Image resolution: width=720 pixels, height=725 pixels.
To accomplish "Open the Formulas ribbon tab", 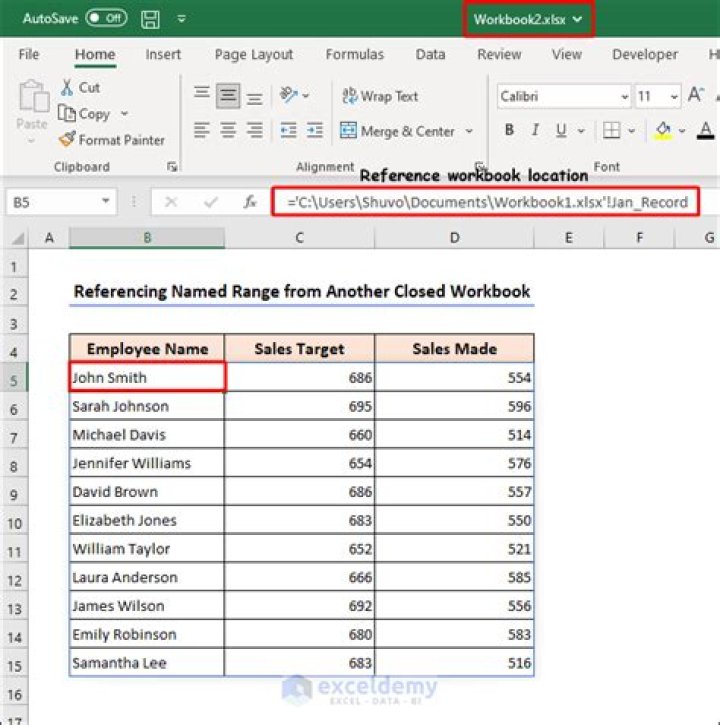I will pyautogui.click(x=354, y=55).
